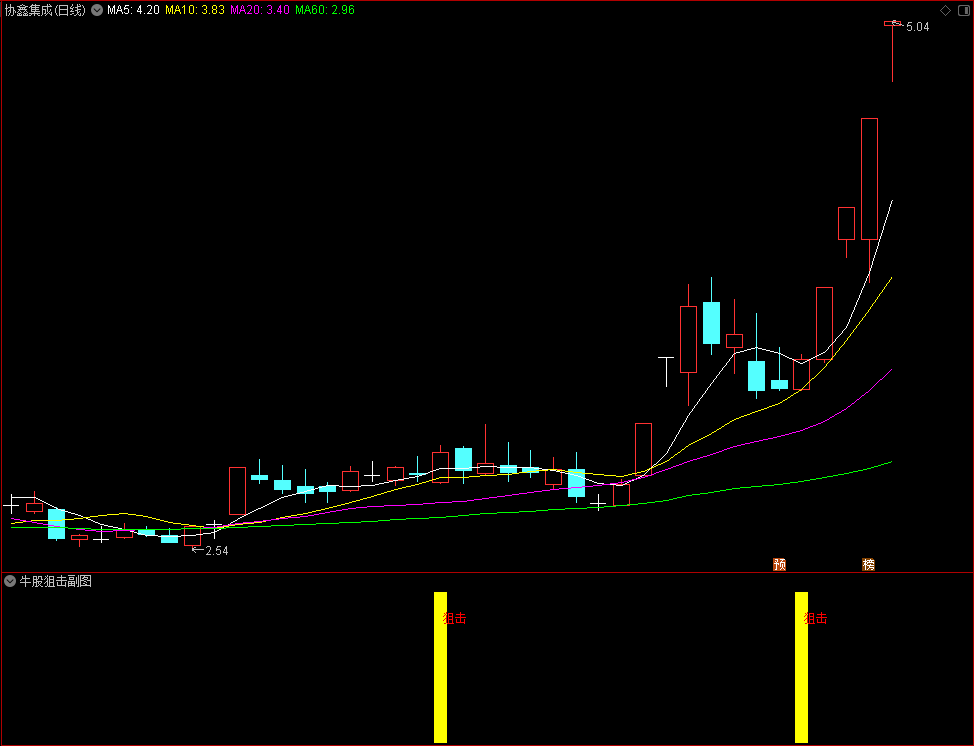Image resolution: width=974 pixels, height=746 pixels.
Task: Click the MA5: 4.20 label
Action: click(133, 10)
